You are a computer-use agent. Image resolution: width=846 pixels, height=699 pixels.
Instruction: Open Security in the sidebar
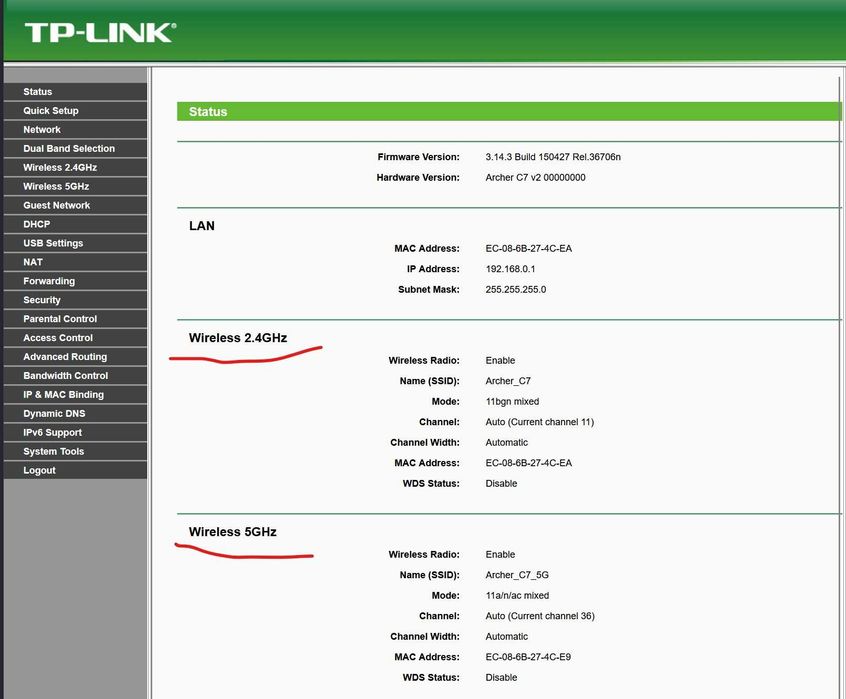(x=75, y=300)
